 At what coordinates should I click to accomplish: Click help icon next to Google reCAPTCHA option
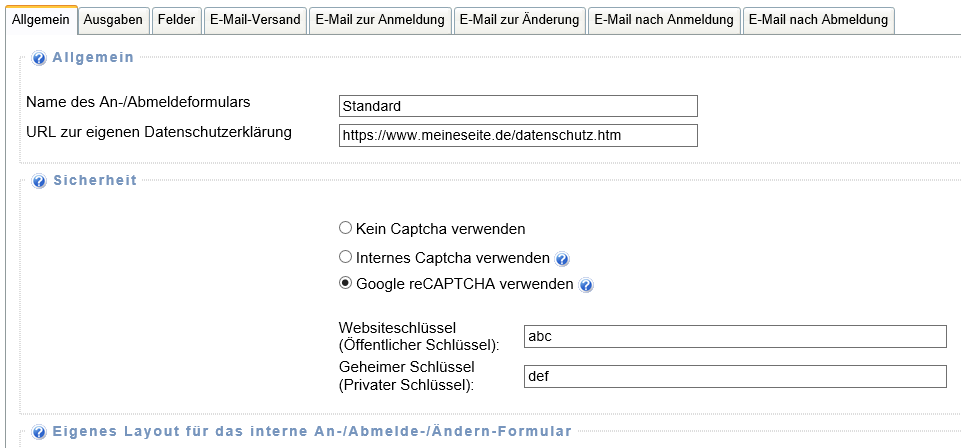(x=587, y=285)
